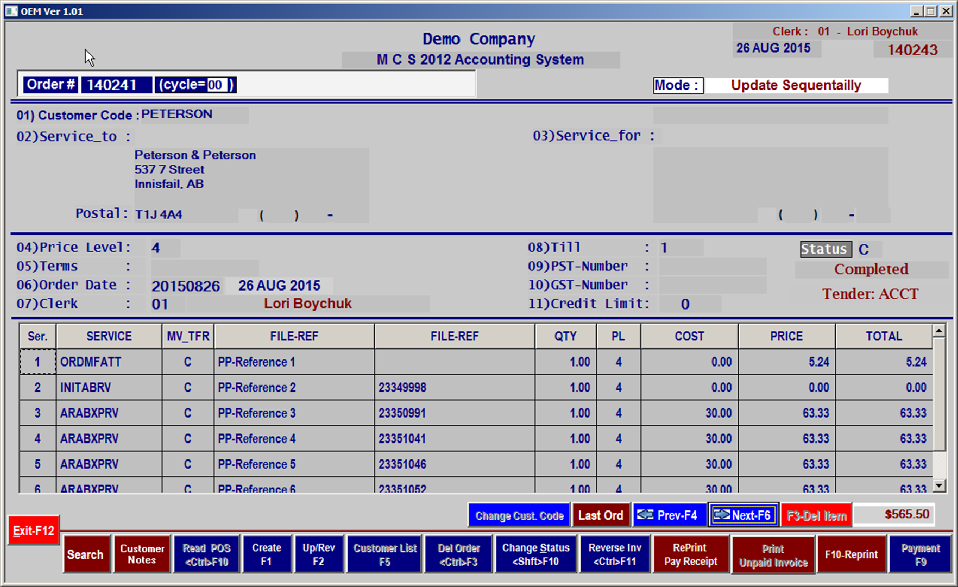Click Print Unpaid Invoice
The width and height of the screenshot is (958, 587).
(773, 555)
